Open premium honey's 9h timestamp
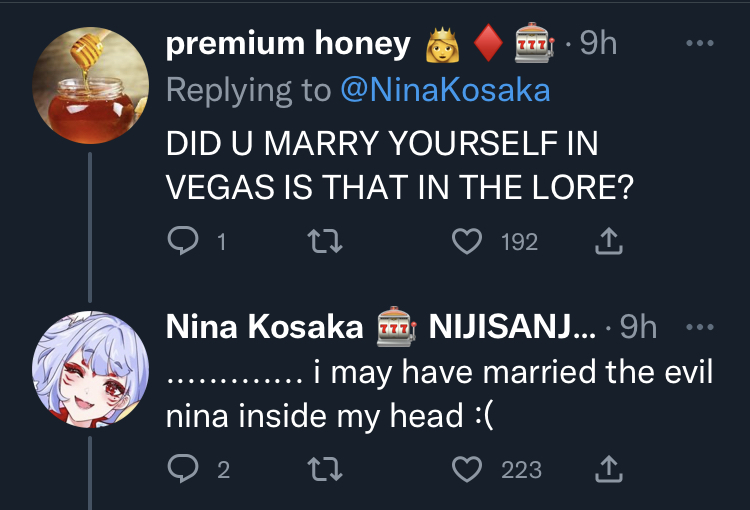 [x=598, y=44]
